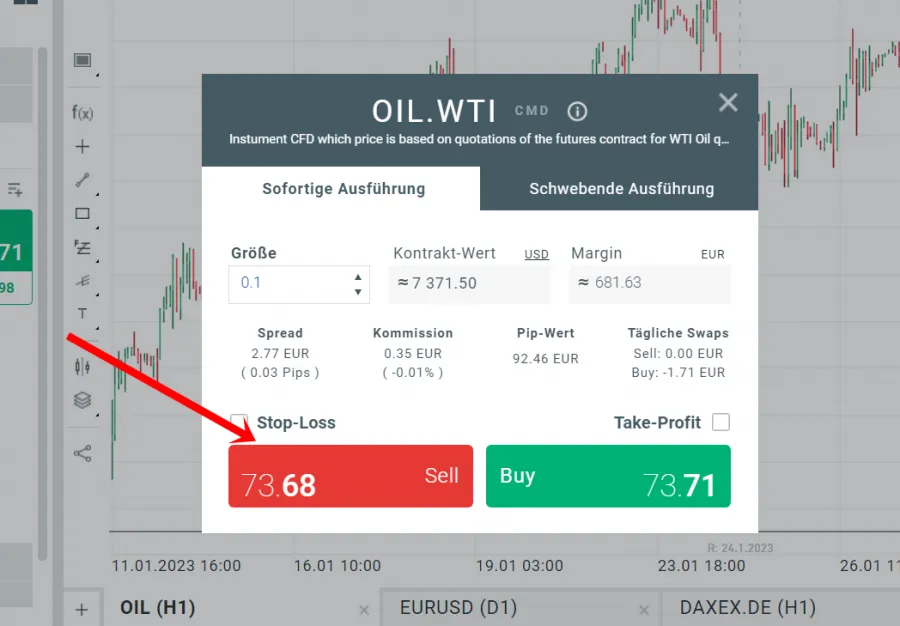The width and height of the screenshot is (900, 626).
Task: Select the crosshair cursor tool
Action: (x=82, y=147)
